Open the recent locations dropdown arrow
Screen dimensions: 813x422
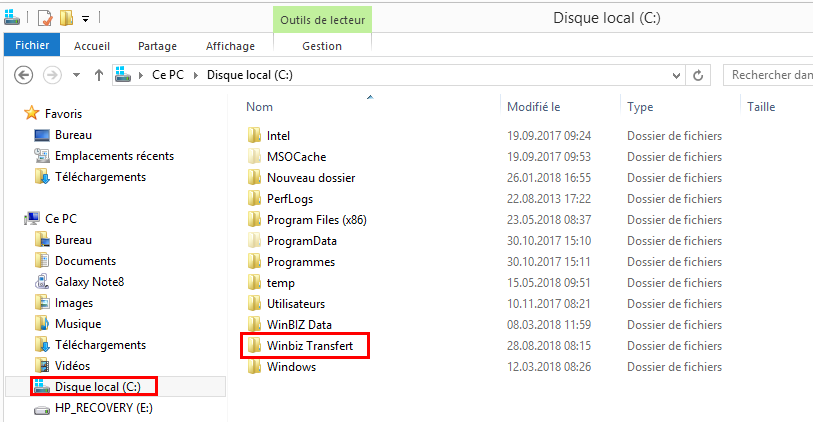click(x=75, y=75)
